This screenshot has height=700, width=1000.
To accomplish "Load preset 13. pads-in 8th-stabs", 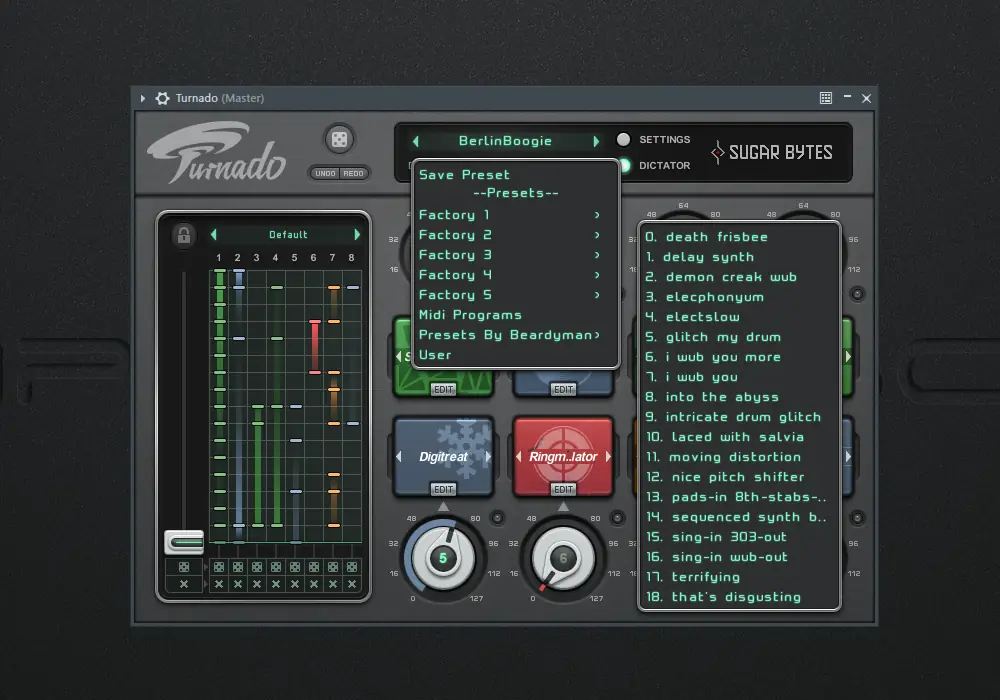I will (x=740, y=497).
